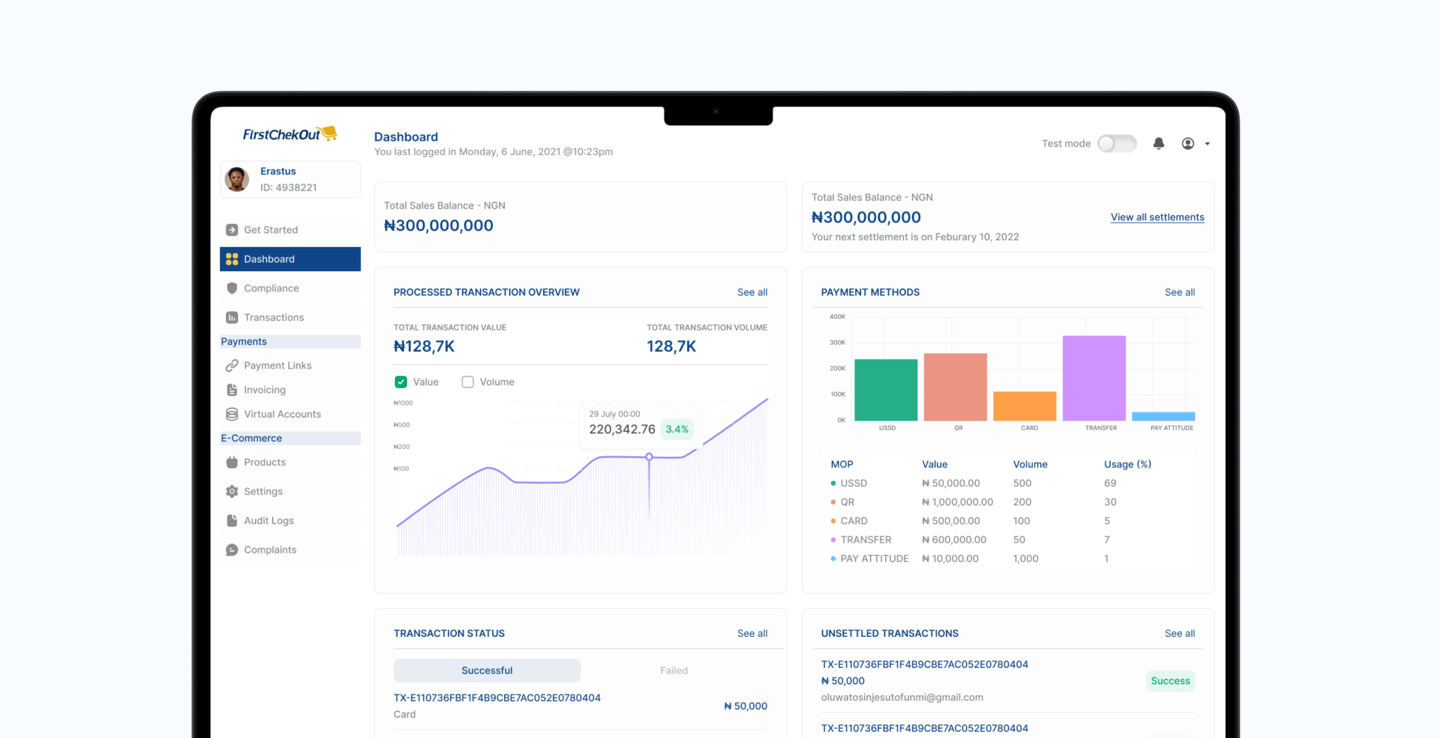Enable the Volume checkbox

(467, 382)
